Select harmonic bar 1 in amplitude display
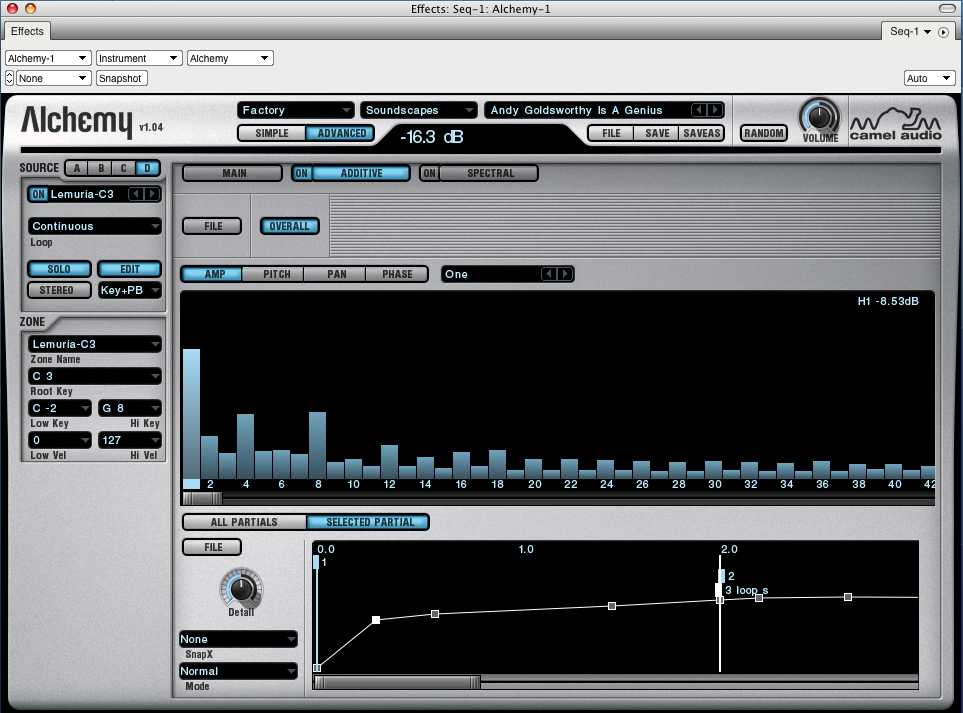963x713 pixels. tap(191, 413)
